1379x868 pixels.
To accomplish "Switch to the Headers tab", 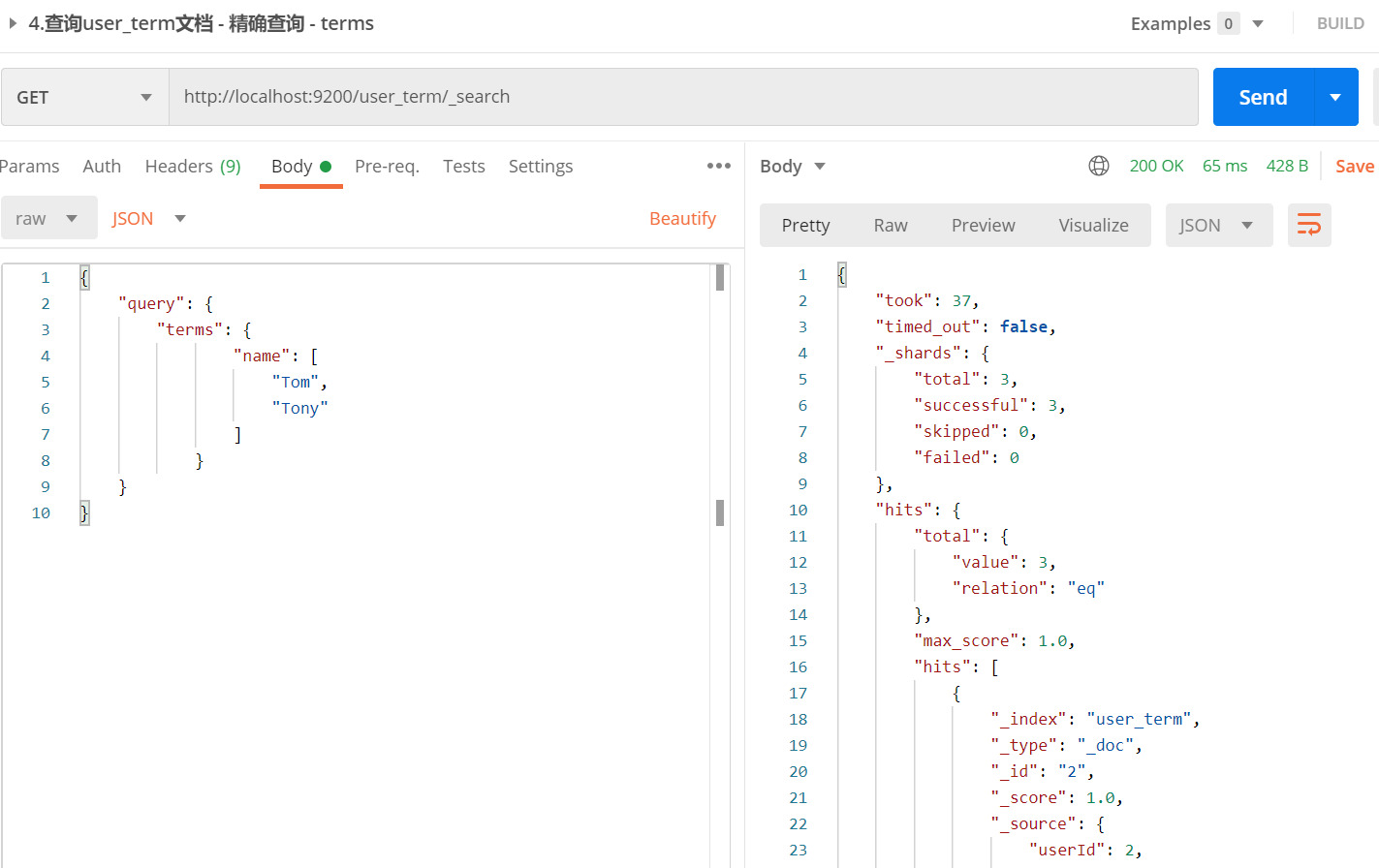I will (192, 166).
